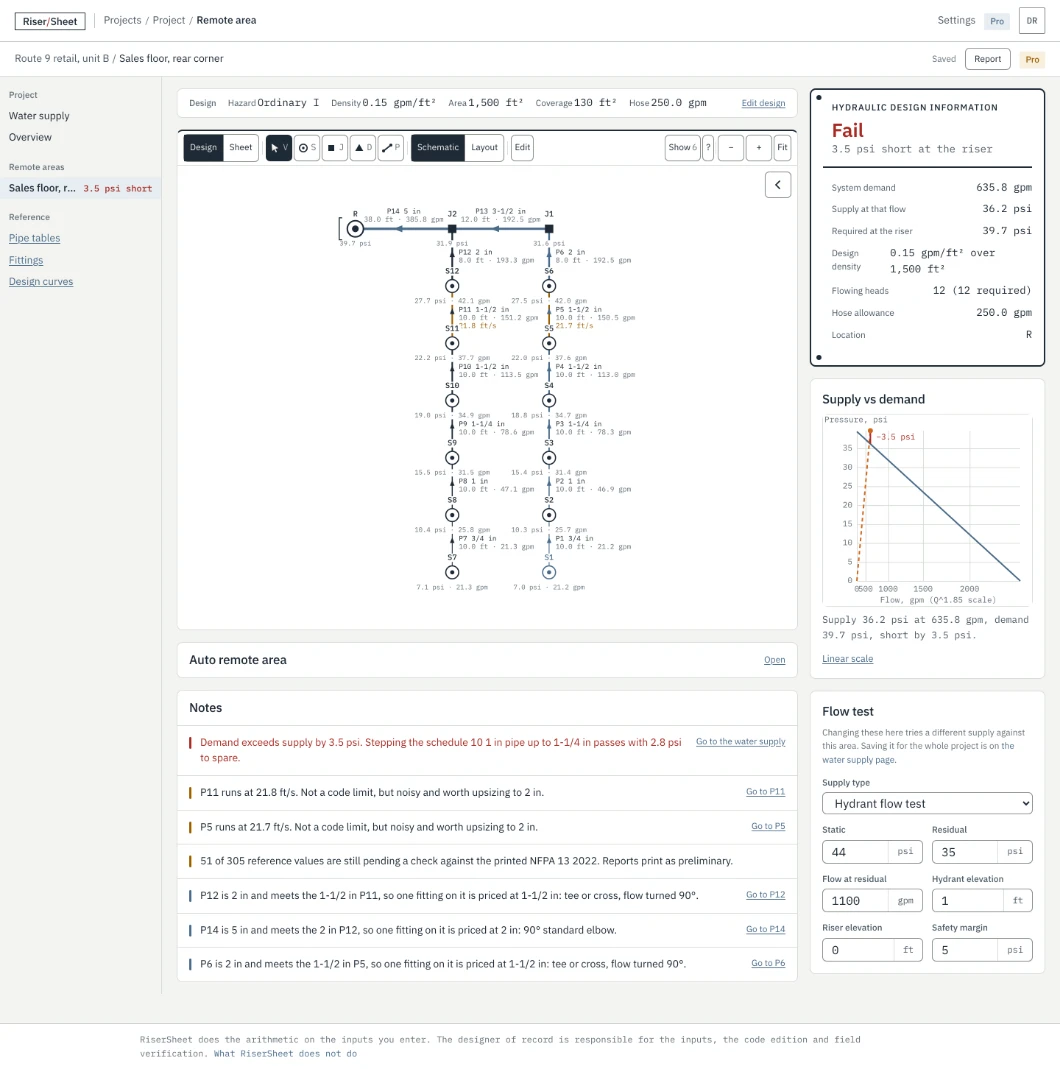Open Overview in the sidebar
Image resolution: width=1060 pixels, height=1069 pixels.
tap(30, 137)
